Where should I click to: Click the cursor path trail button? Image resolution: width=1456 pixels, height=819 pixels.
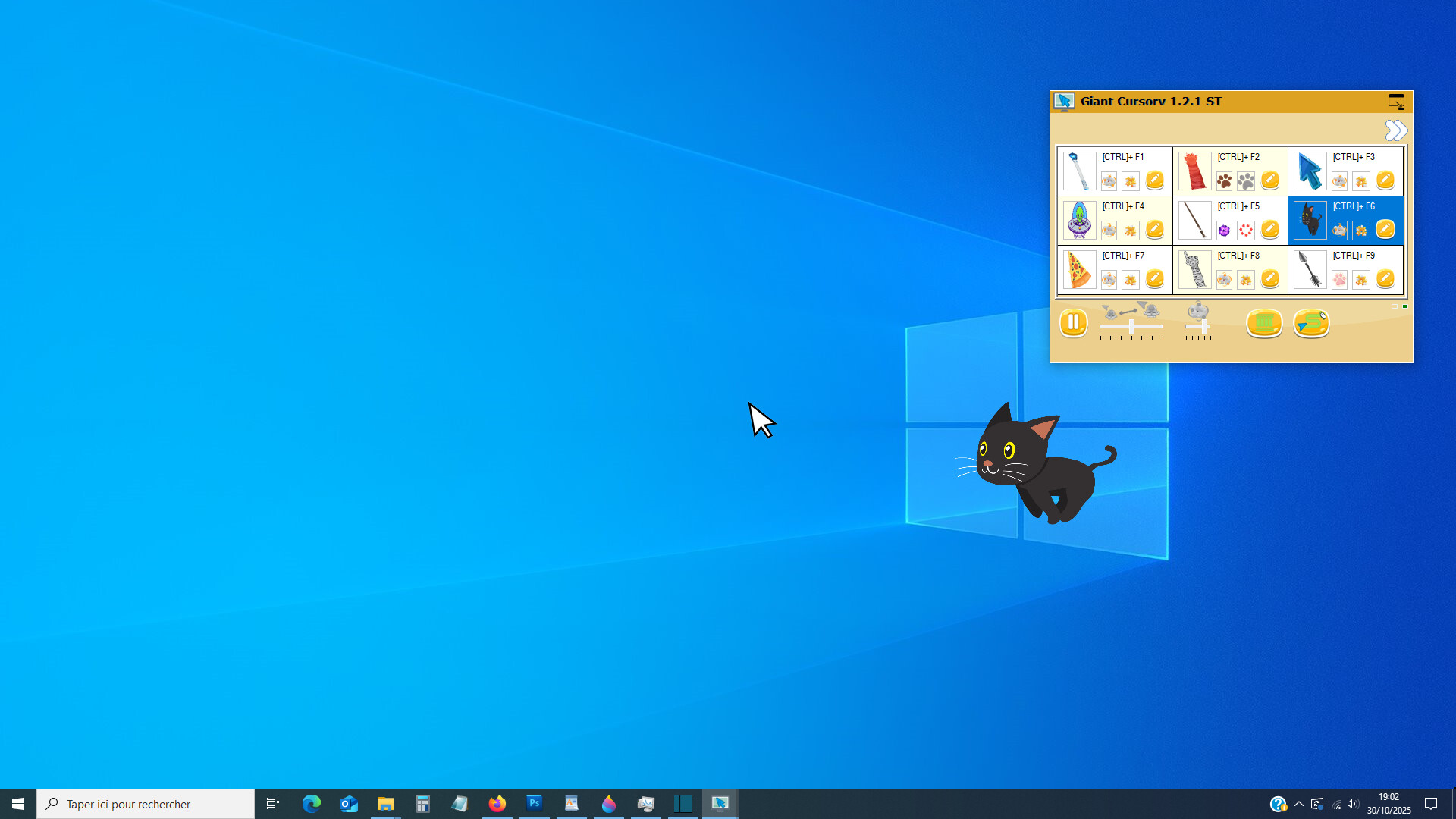click(1311, 323)
